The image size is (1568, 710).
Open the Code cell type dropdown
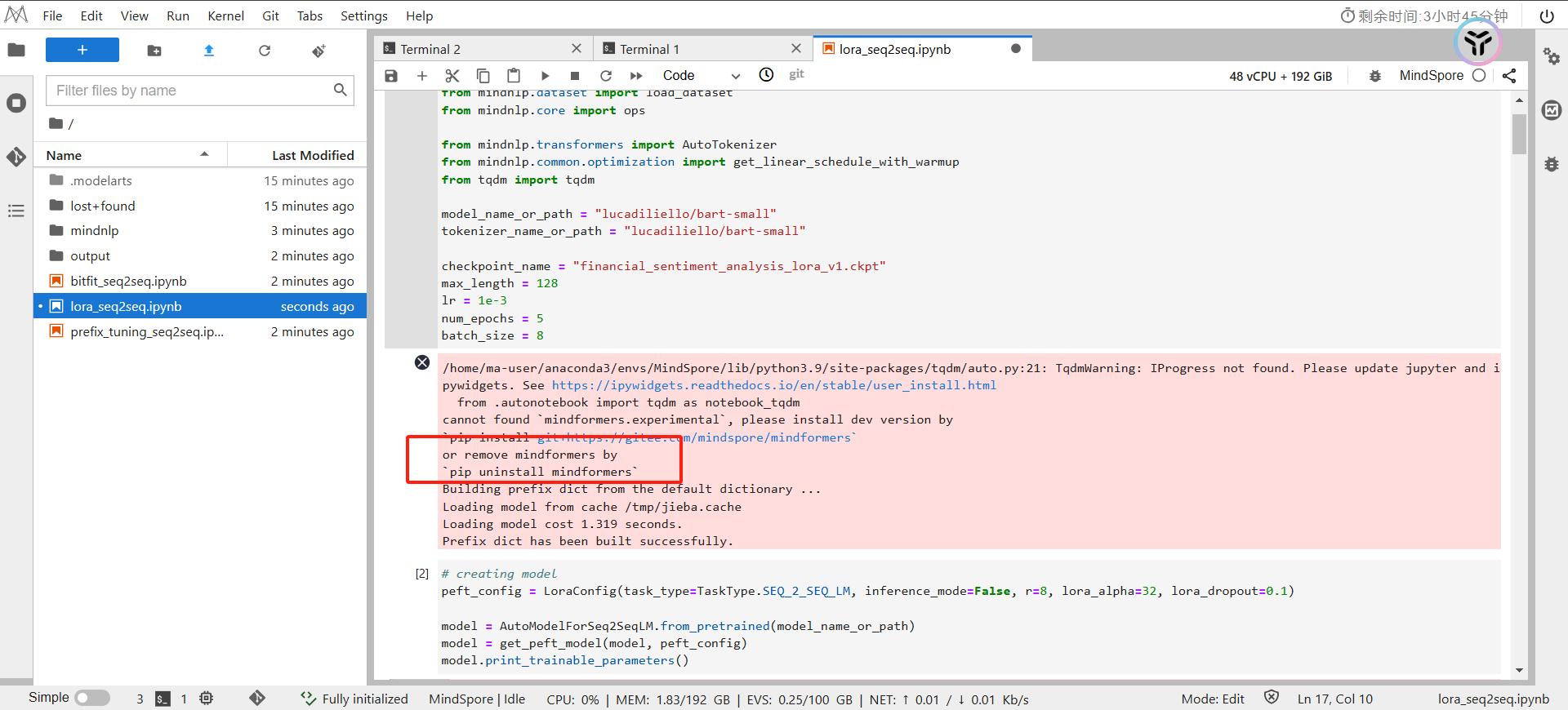click(701, 76)
